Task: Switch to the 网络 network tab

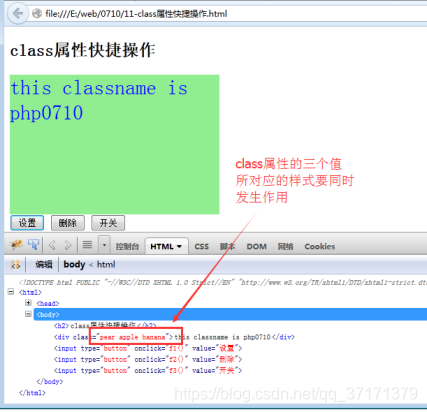Action: (x=285, y=247)
